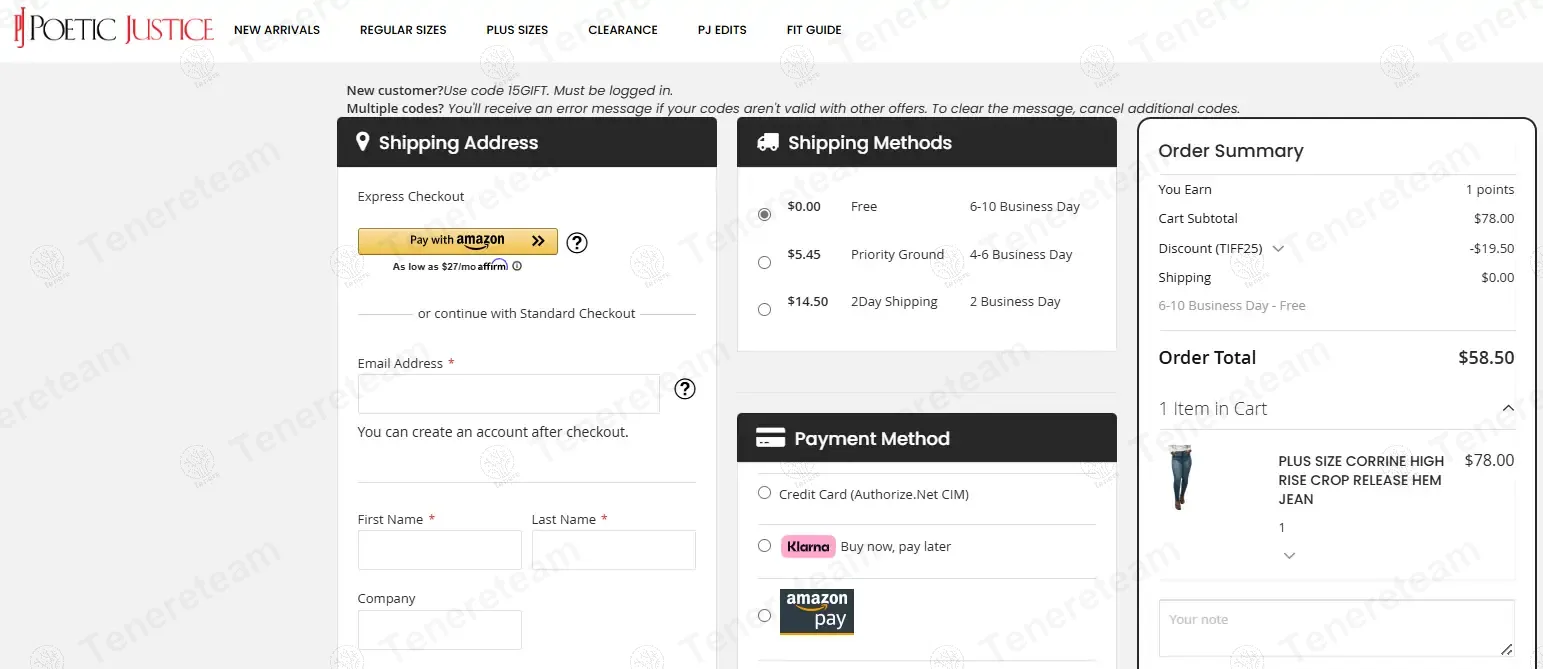Viewport: 1543px width, 669px height.
Task: Click the Amazon Pay logo
Action: 817,612
